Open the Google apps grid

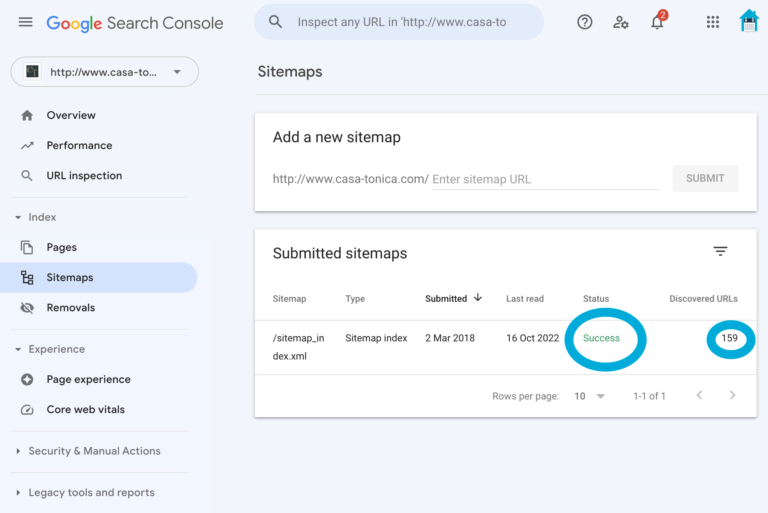coord(713,22)
